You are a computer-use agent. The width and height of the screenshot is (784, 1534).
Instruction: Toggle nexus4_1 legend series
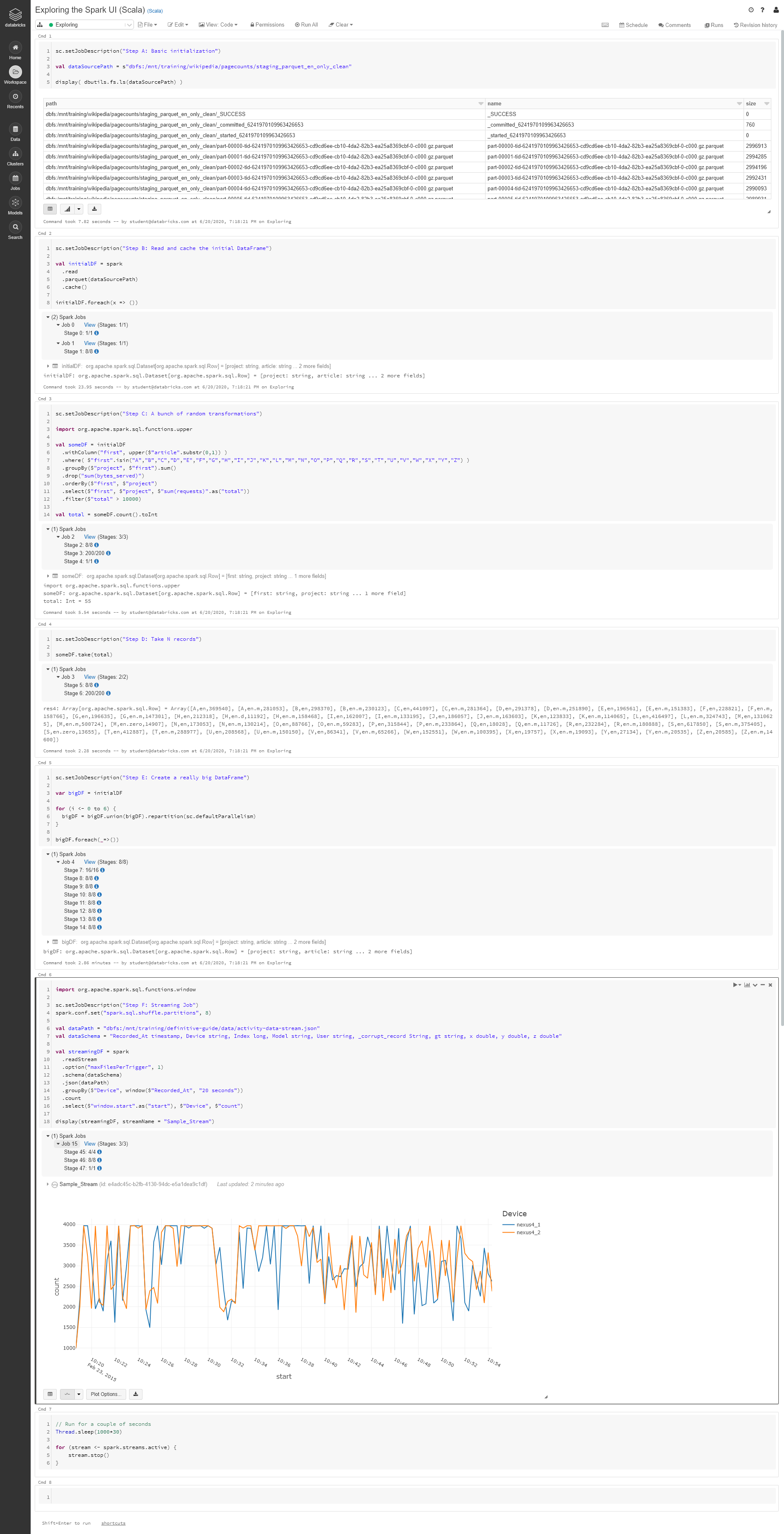[x=521, y=1225]
